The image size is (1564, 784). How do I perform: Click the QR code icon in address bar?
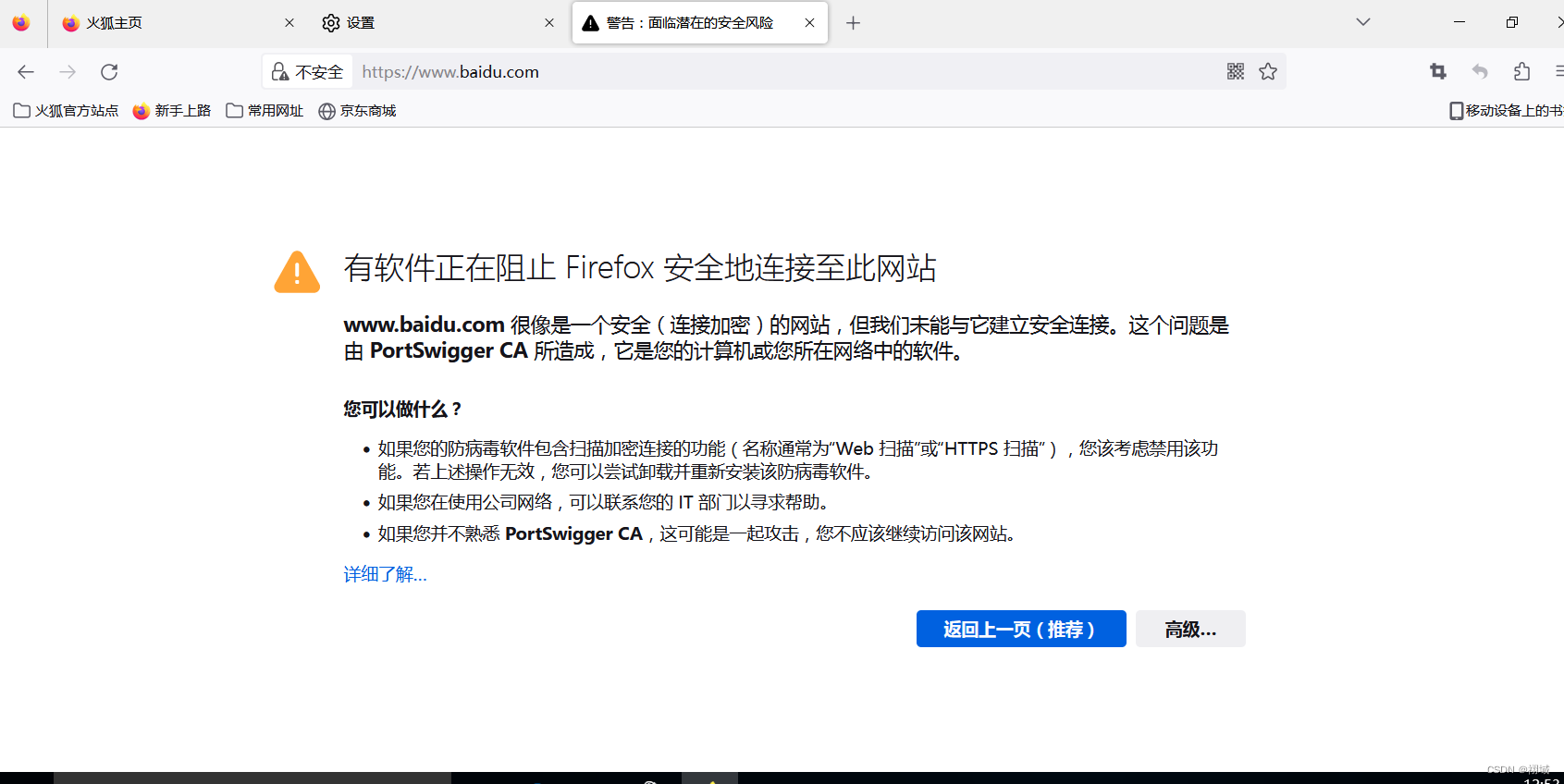[1236, 71]
